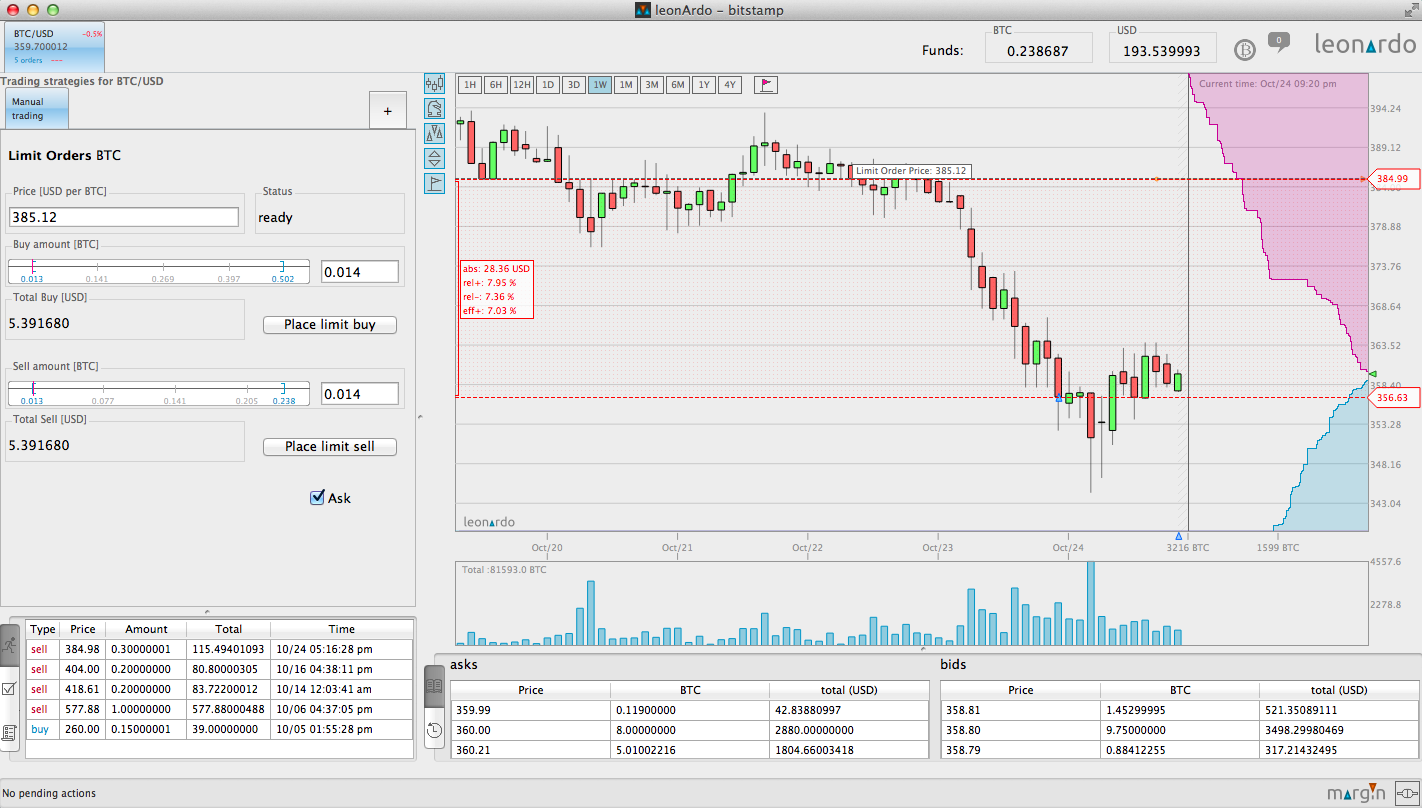Select the BTC/USD market tab
The image size is (1422, 808).
pyautogui.click(x=54, y=46)
